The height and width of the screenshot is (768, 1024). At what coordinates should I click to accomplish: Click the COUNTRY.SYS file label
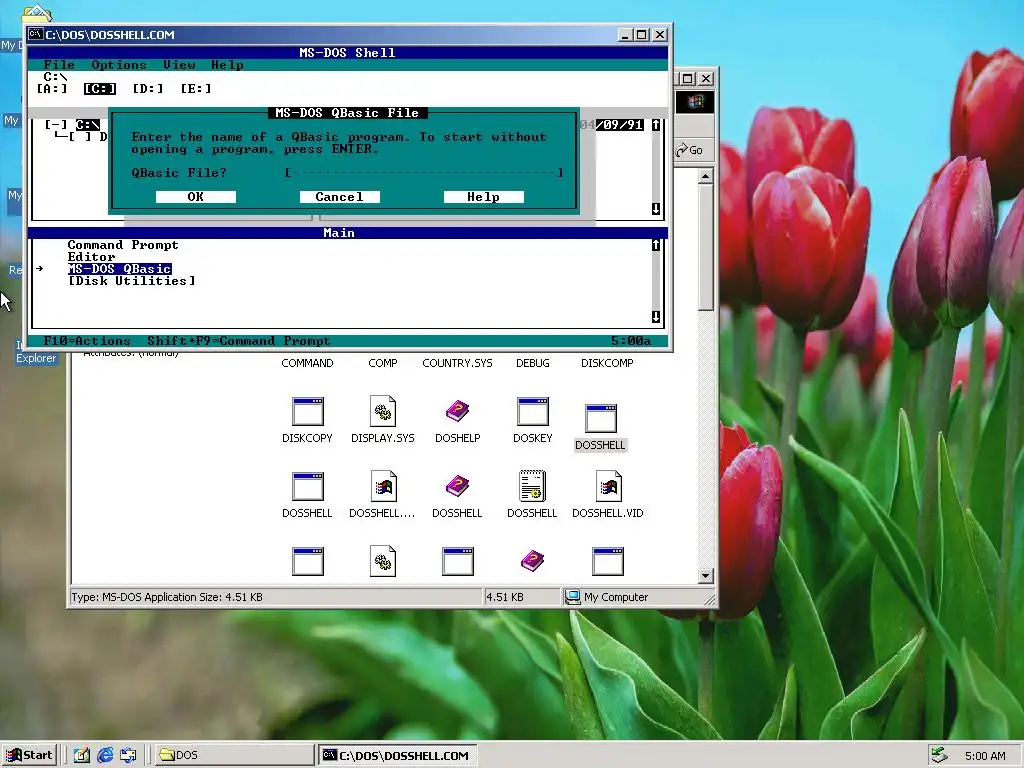pos(457,363)
